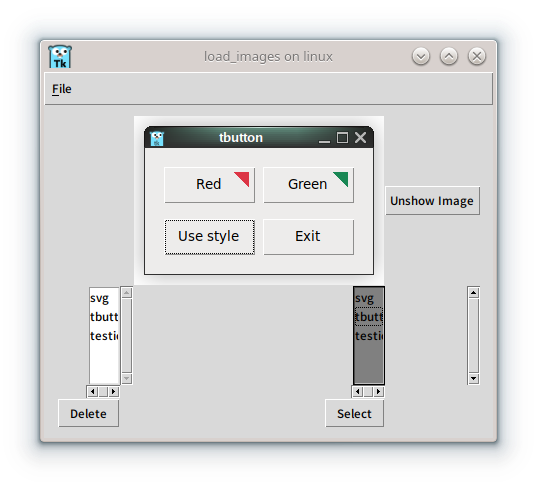Screen dimensions: 537x482
Task: Click left listbox scroll down arrow
Action: pos(127,378)
